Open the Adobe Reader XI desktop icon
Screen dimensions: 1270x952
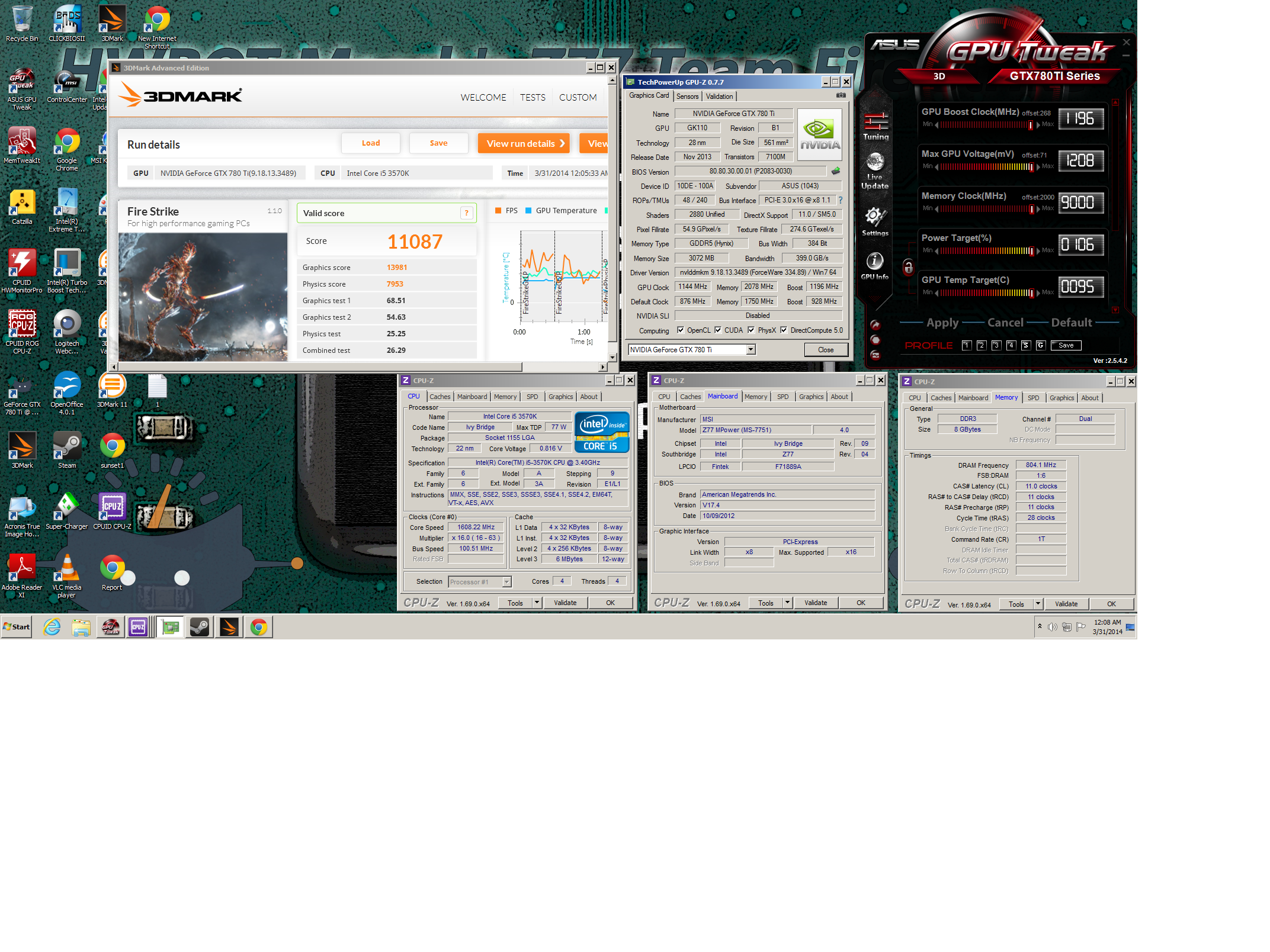point(22,576)
